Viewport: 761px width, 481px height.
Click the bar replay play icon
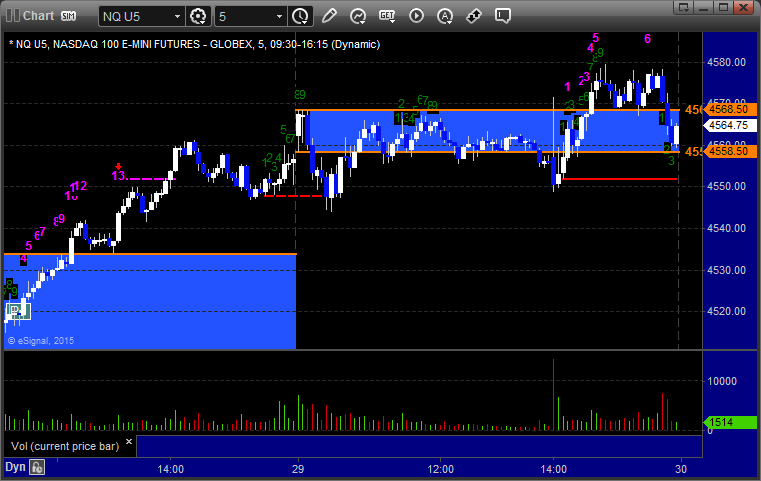416,16
